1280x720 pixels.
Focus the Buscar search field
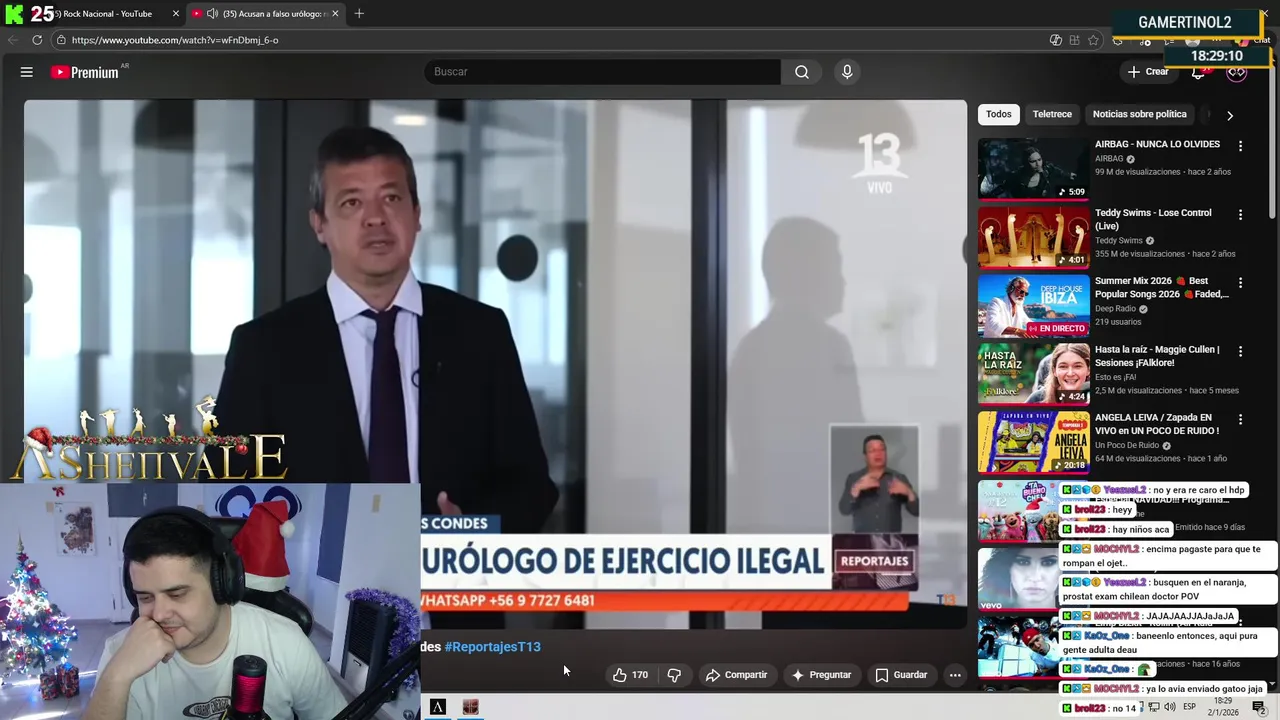coord(602,72)
